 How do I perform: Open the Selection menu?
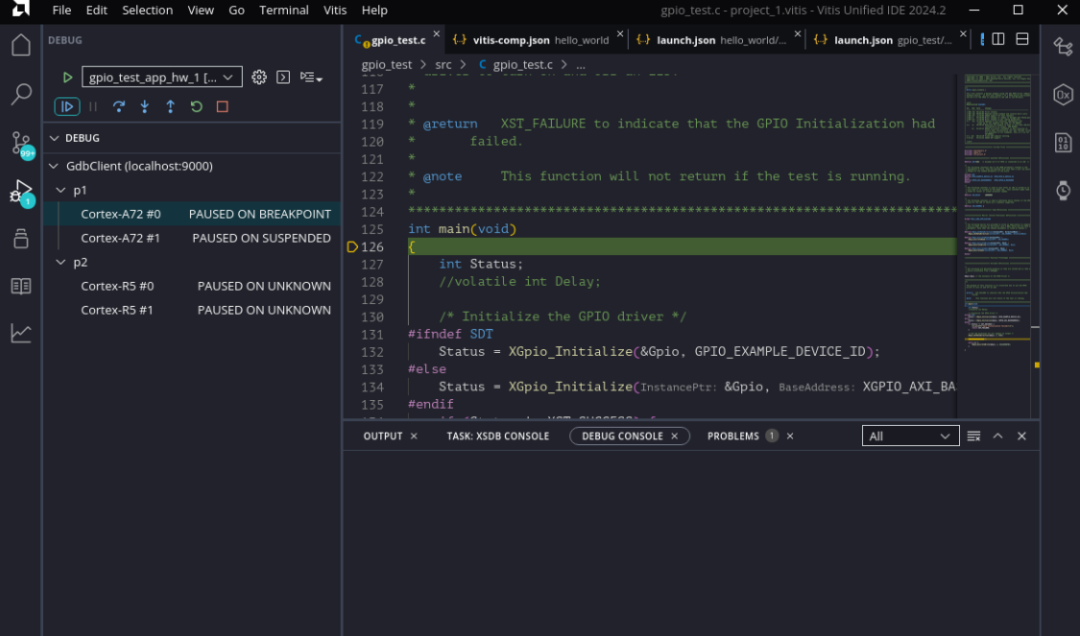(x=147, y=10)
